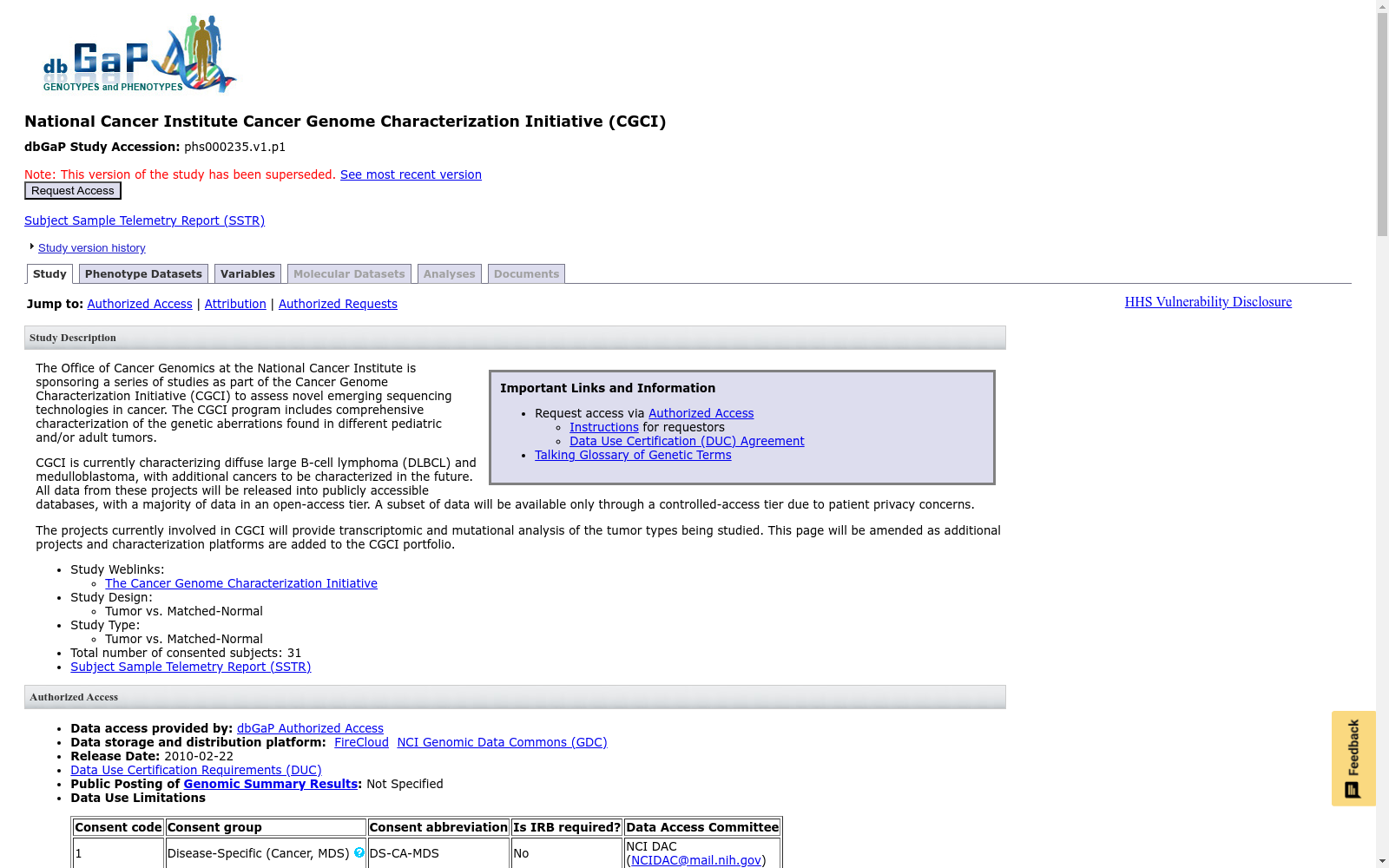This screenshot has width=1389, height=868.
Task: Switch to the Study tab
Action: (49, 274)
